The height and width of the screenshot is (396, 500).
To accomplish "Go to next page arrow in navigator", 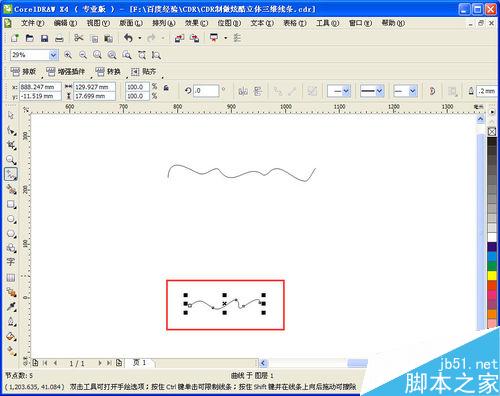I will 100,363.
